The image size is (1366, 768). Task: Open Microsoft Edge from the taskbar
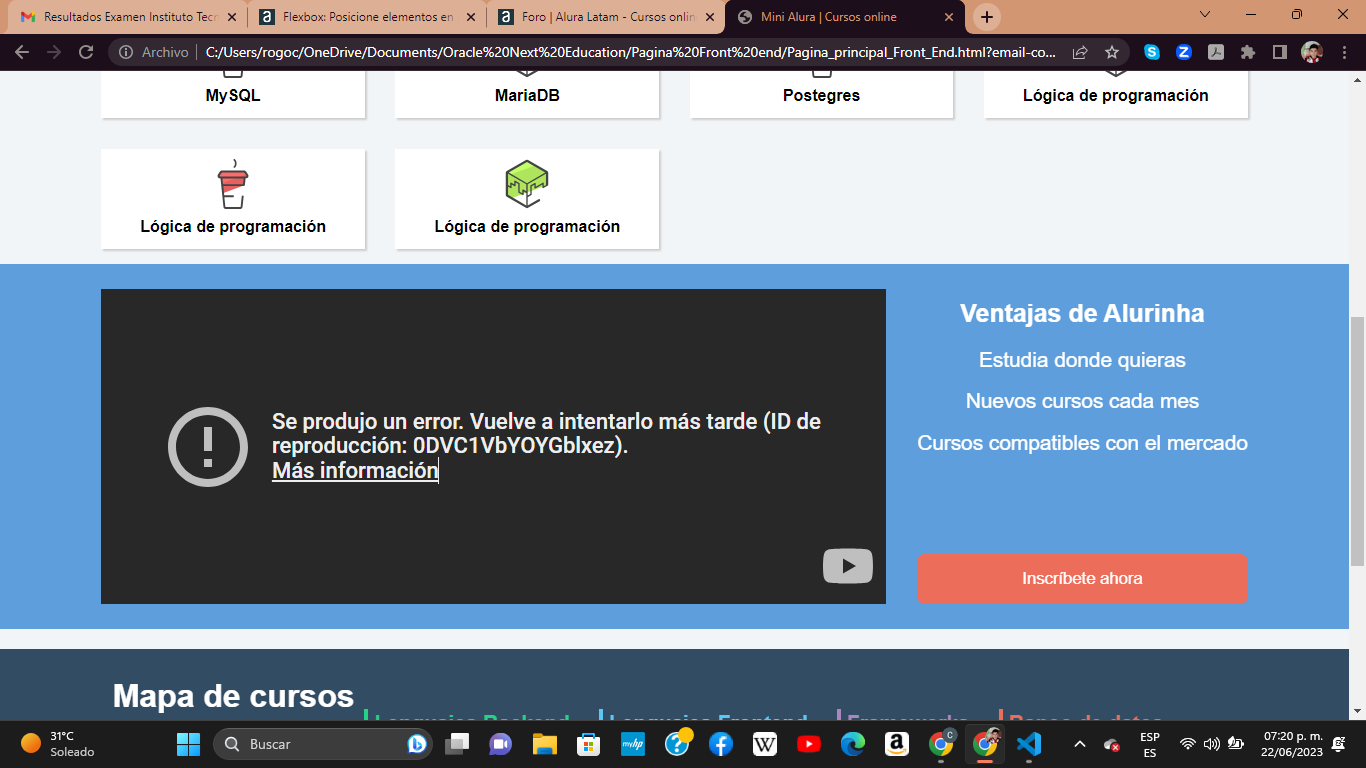853,744
